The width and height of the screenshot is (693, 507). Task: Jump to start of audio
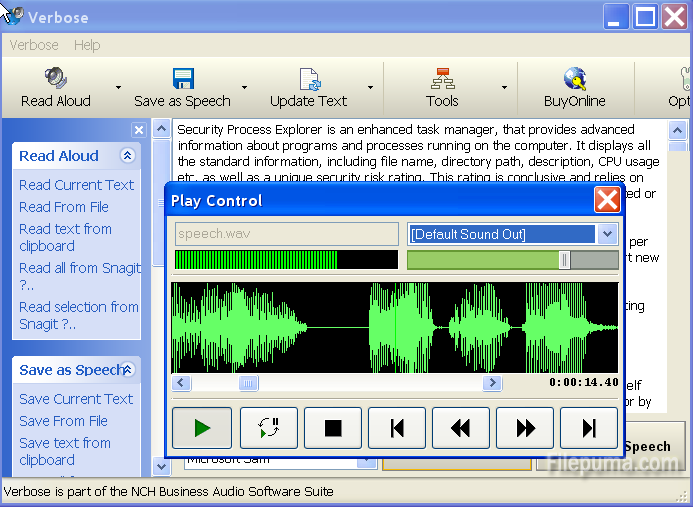click(x=397, y=428)
